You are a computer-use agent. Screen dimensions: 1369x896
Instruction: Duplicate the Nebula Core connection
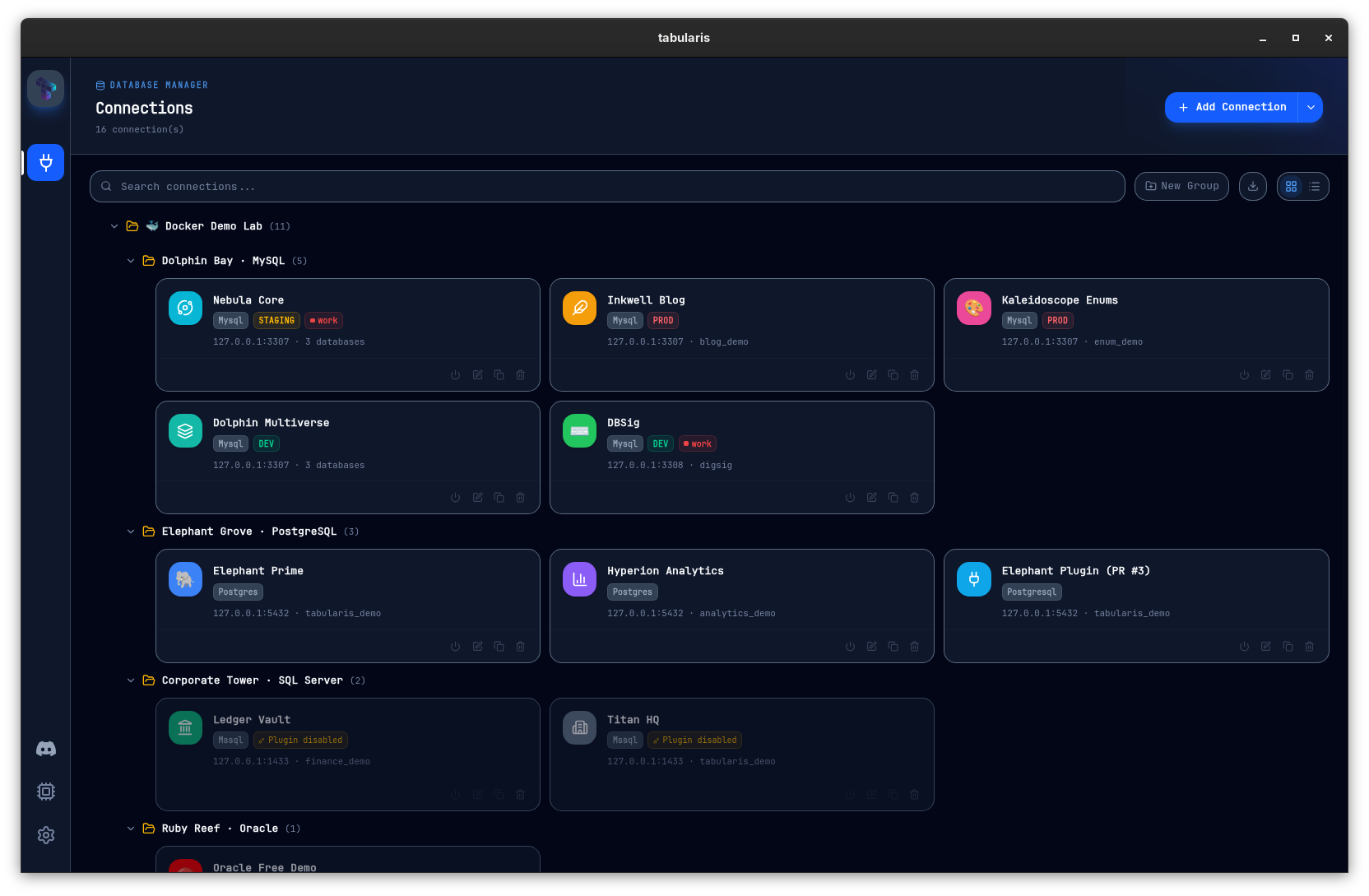499,375
